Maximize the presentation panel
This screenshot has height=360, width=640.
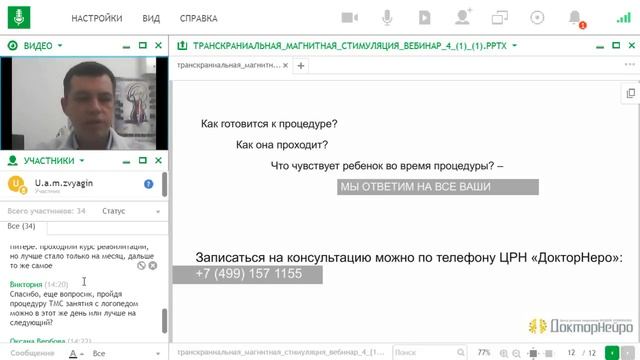(x=616, y=45)
